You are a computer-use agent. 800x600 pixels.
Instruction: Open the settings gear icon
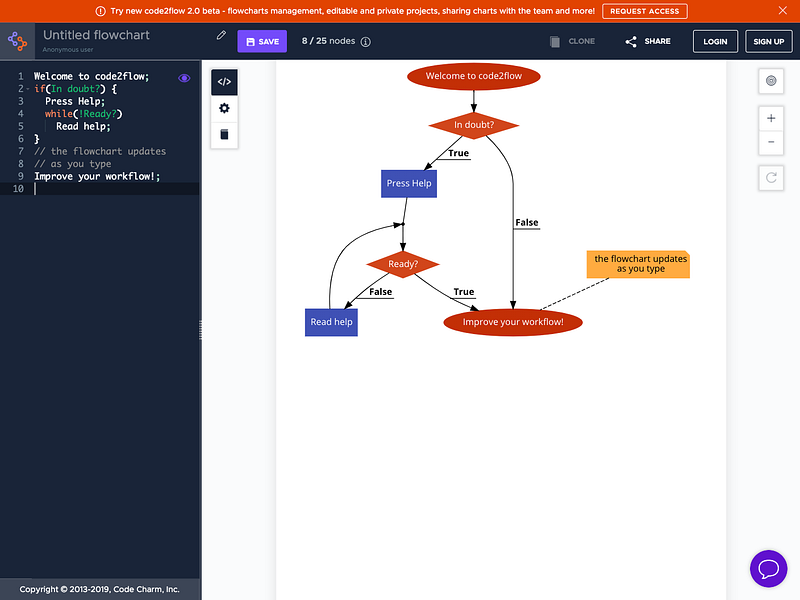point(224,108)
